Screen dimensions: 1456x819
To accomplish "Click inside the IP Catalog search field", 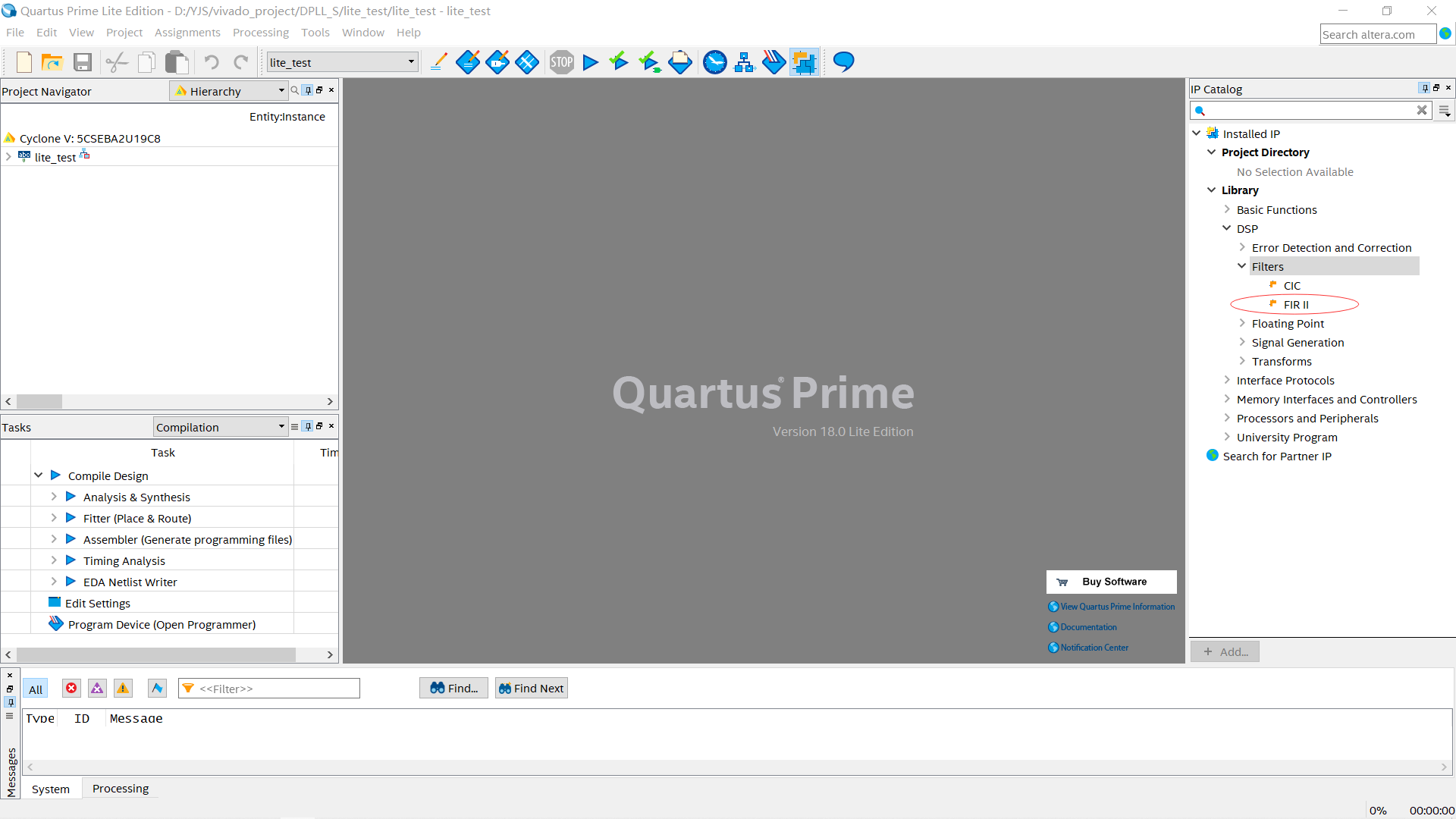I will click(1312, 110).
